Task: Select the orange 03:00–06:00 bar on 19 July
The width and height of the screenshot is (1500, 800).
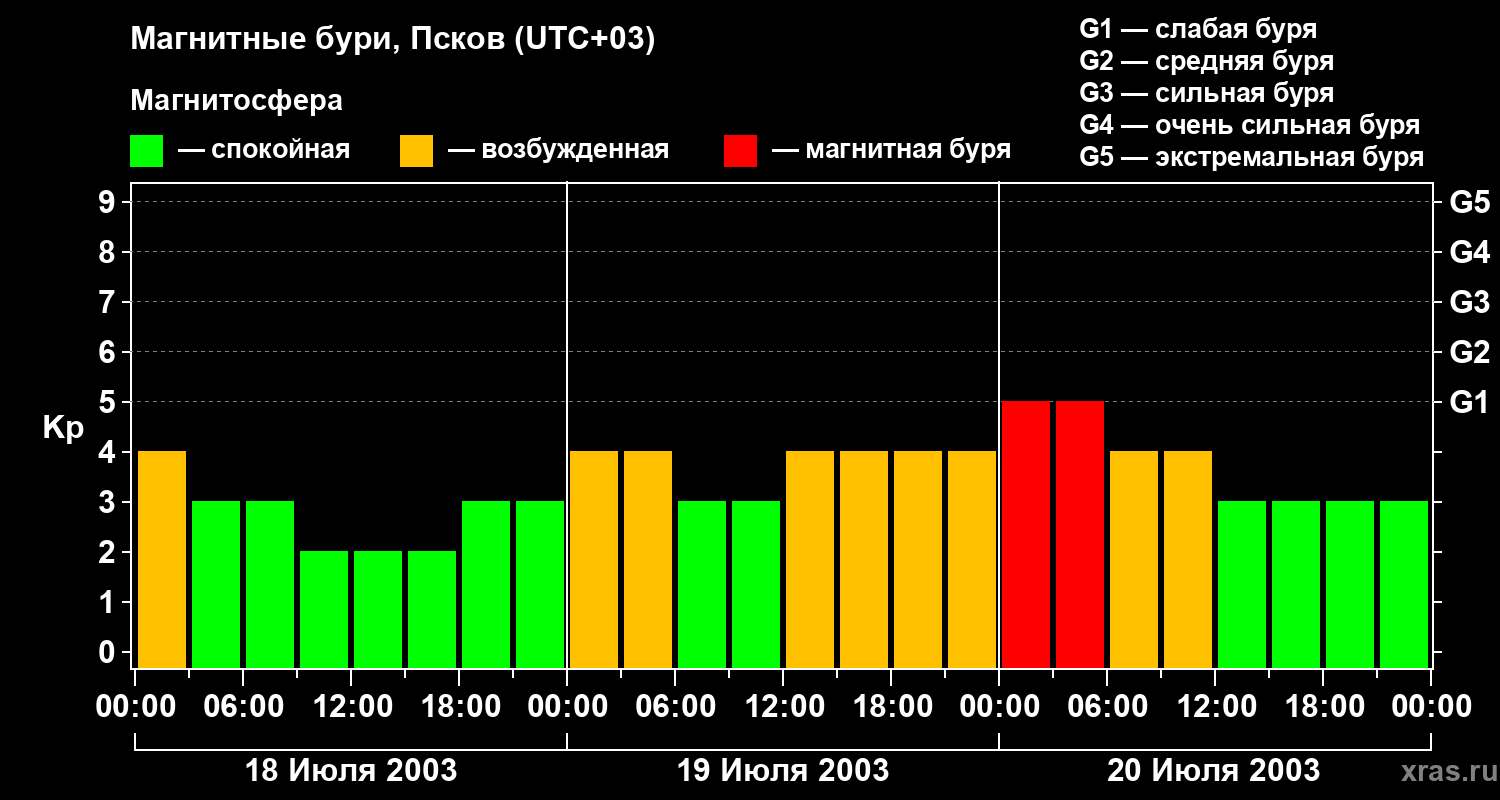Action: point(648,560)
